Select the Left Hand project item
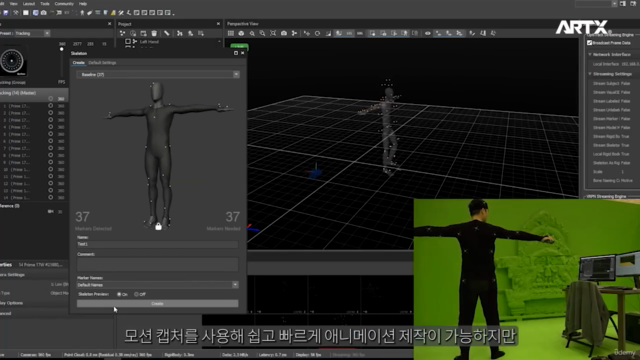This screenshot has width=640, height=360. (x=149, y=42)
